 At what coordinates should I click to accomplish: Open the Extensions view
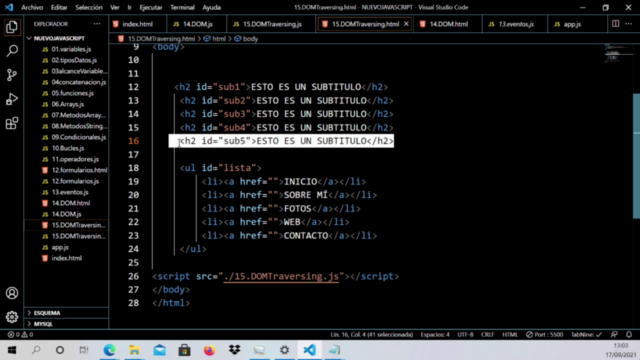12,123
